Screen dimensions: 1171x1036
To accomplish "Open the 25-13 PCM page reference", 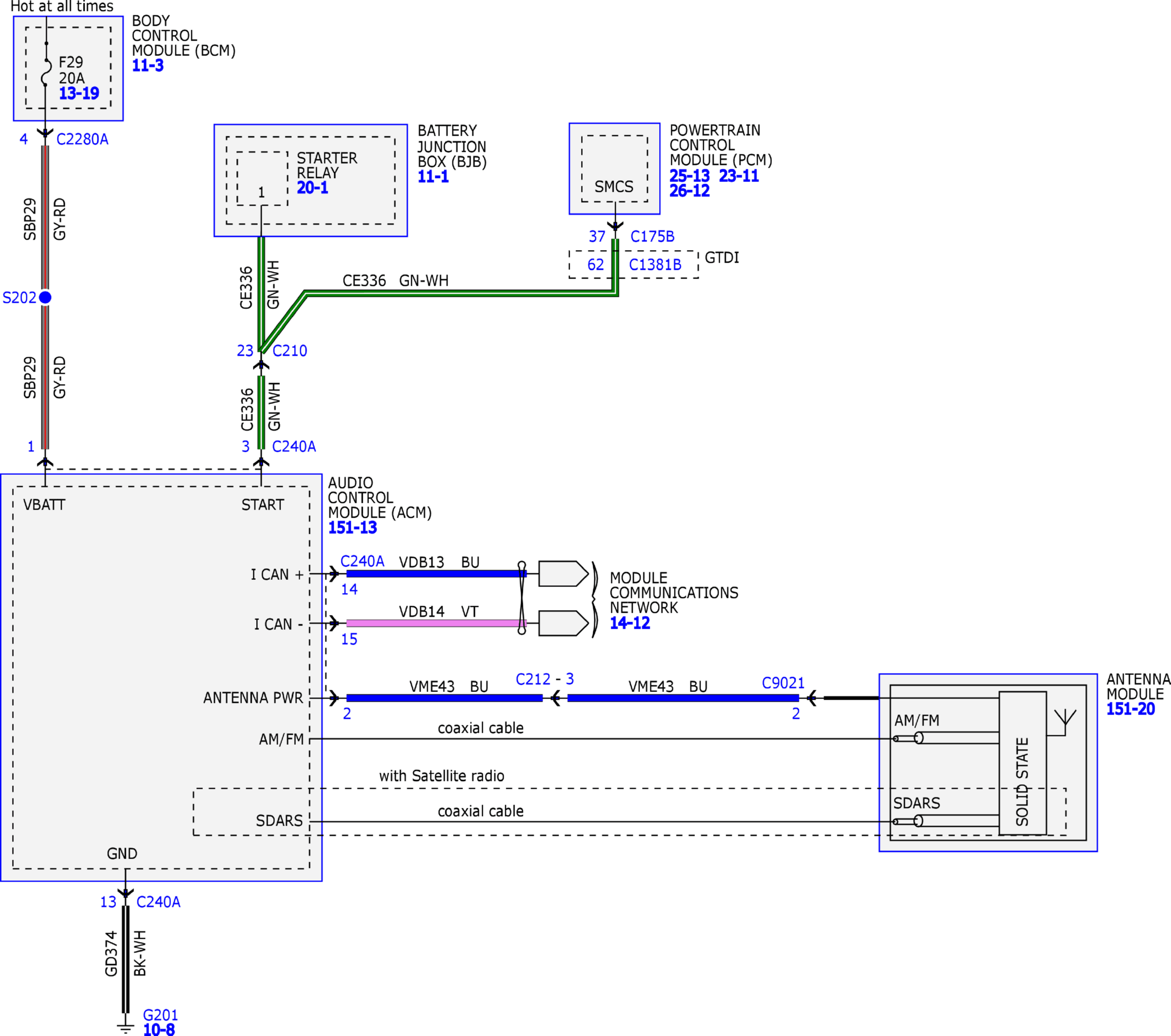I will coord(690,176).
